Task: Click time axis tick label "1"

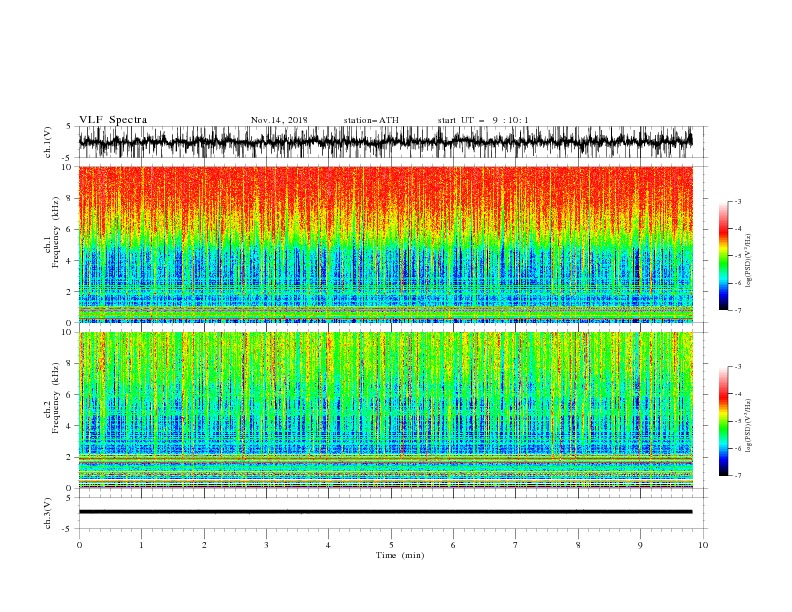Action: click(x=141, y=545)
